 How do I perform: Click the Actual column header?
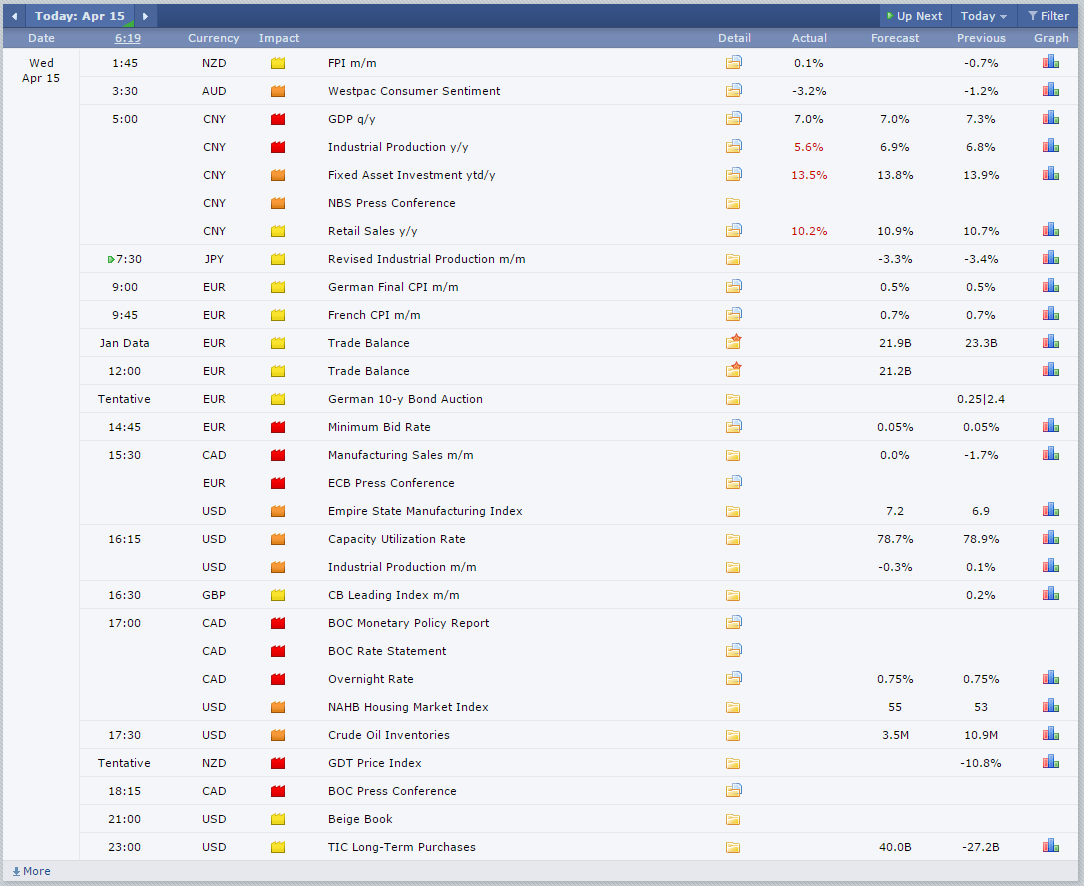(x=809, y=38)
